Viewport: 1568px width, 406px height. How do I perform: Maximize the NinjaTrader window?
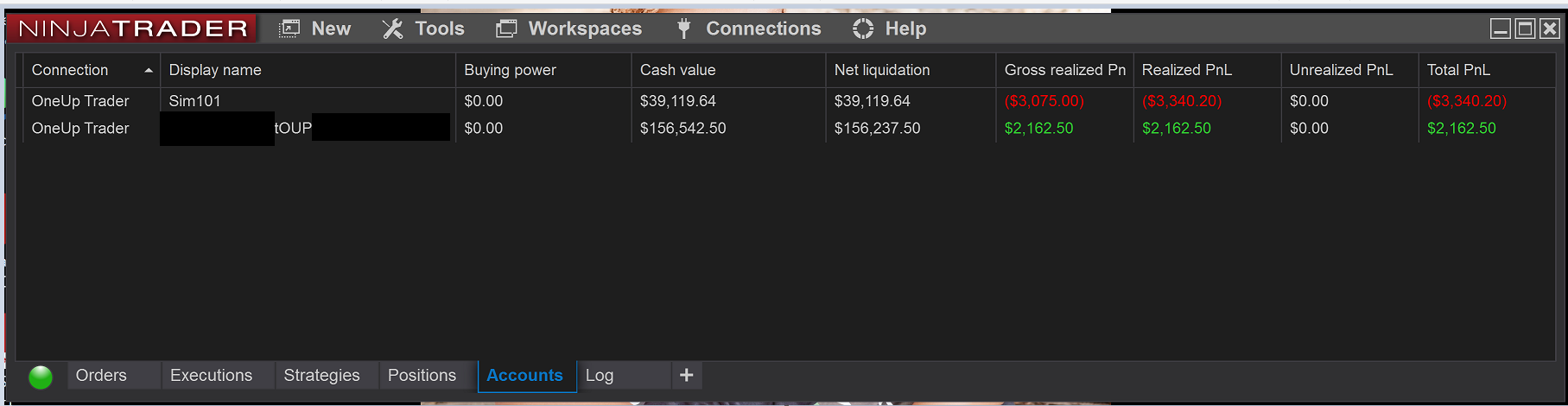(x=1526, y=29)
